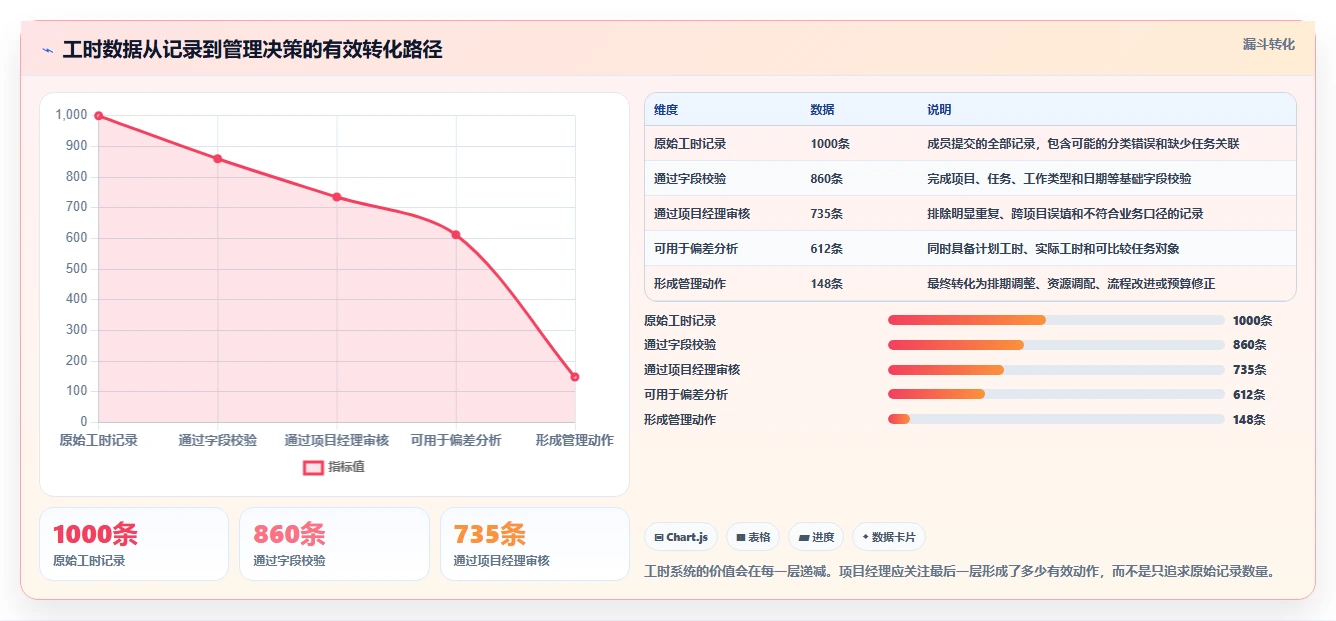Click the lightning icon beside the title
This screenshot has height=621, width=1336.
click(x=47, y=50)
